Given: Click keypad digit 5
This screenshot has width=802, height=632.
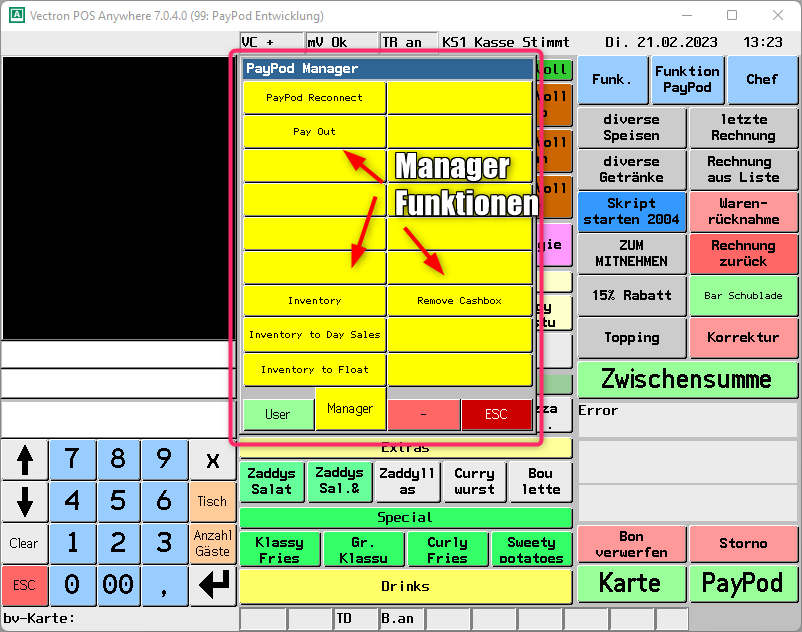Looking at the screenshot, I should tap(118, 501).
